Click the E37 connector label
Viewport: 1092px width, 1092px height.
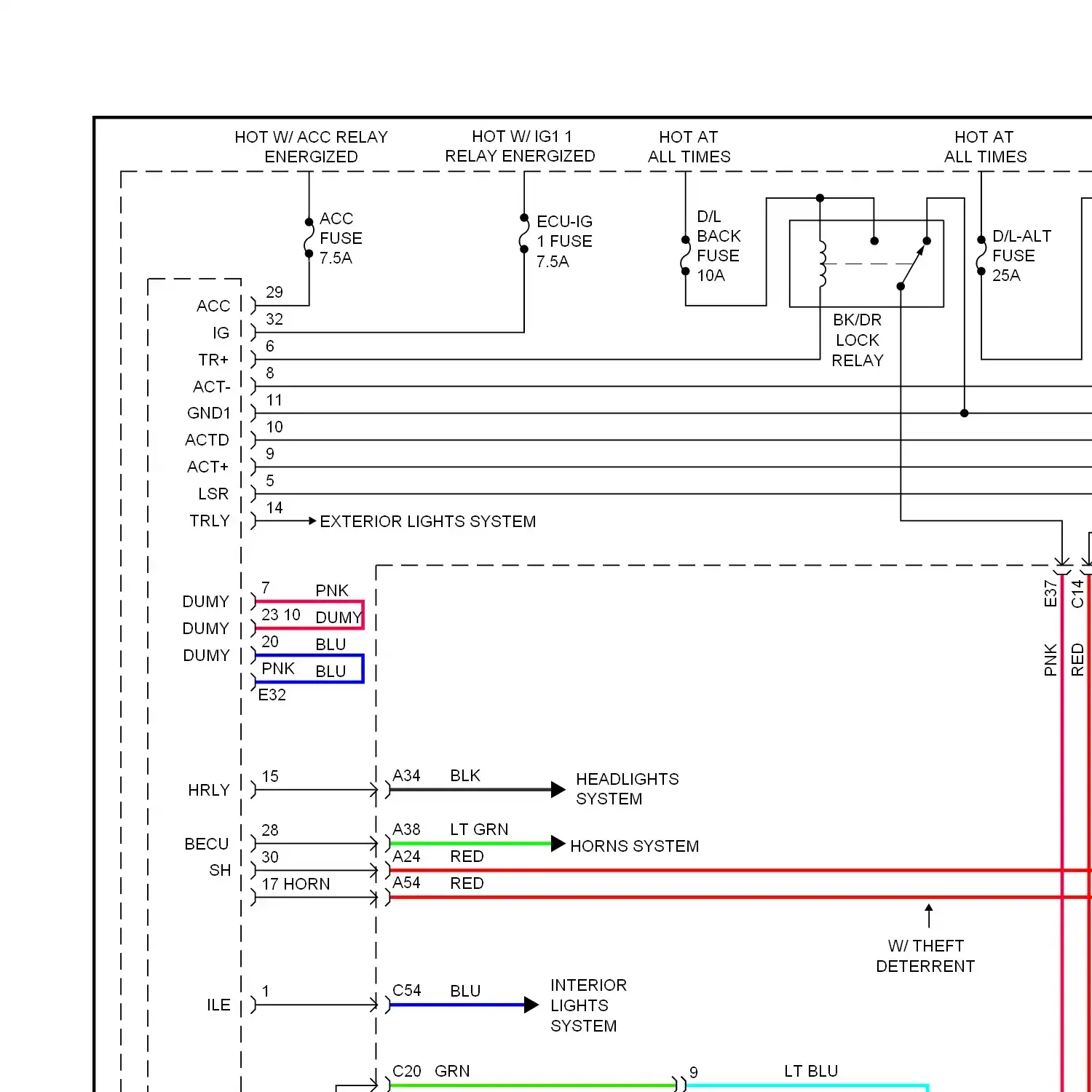1050,593
